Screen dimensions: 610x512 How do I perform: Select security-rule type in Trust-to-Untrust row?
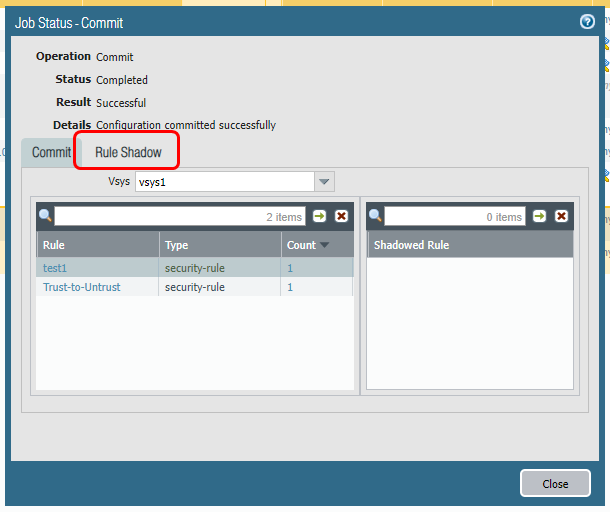195,287
